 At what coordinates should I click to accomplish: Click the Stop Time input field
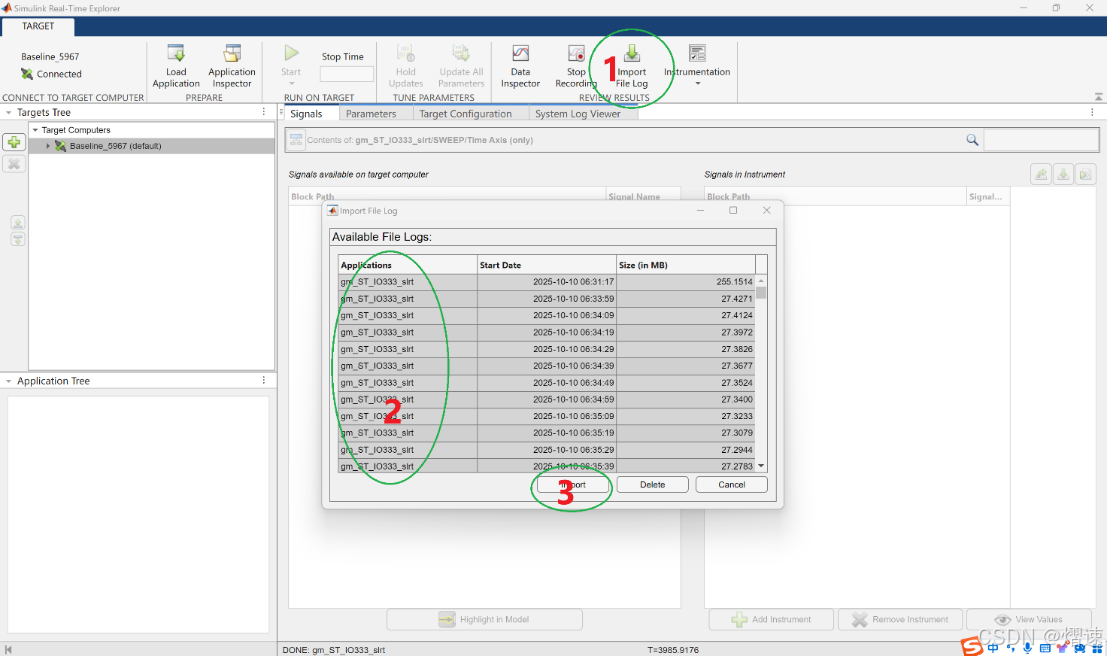pyautogui.click(x=346, y=73)
